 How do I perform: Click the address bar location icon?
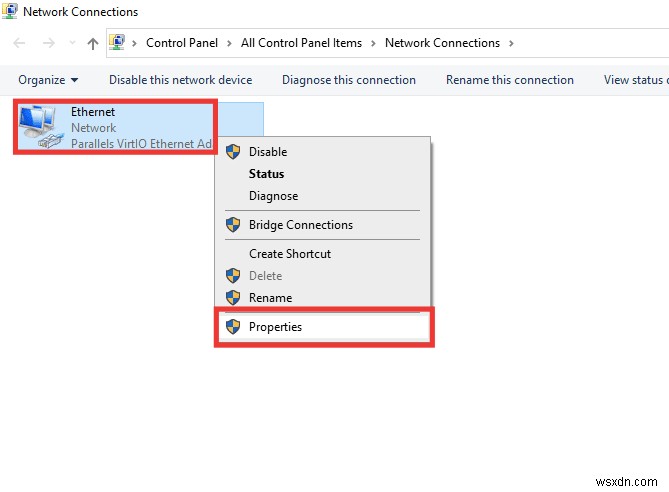coord(117,43)
